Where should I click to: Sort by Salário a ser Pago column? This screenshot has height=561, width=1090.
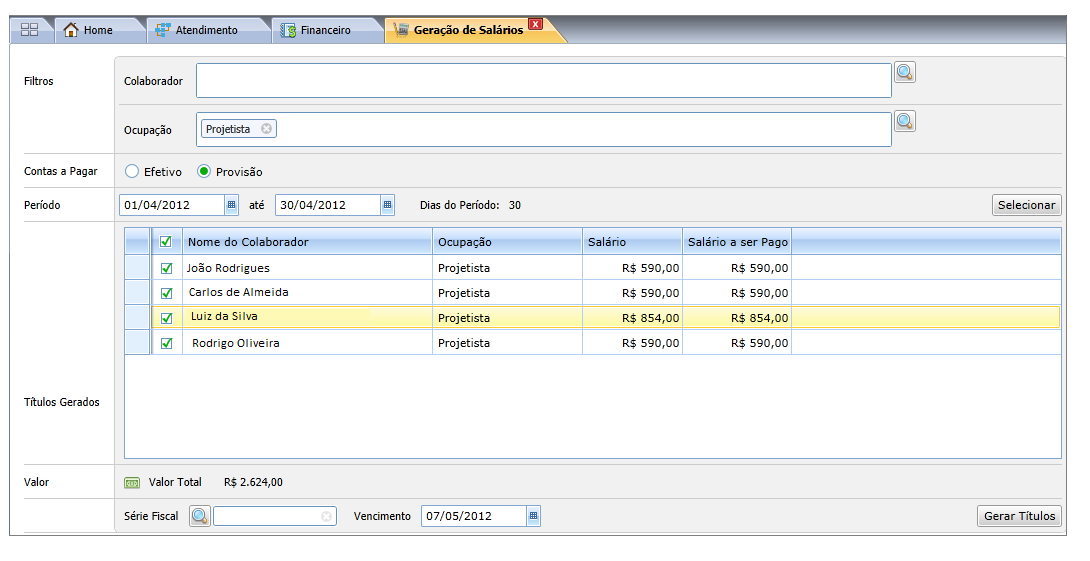(x=738, y=242)
